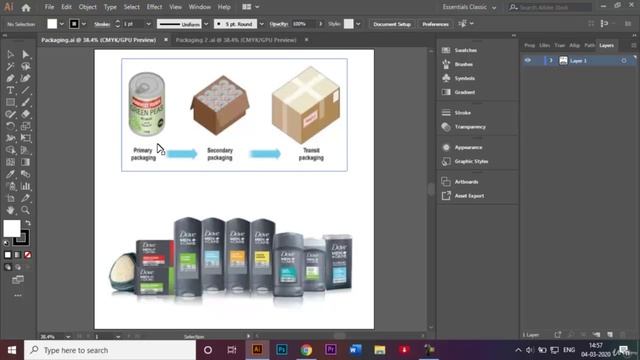Open the Effect menu
640x360 pixels.
pos(154,7)
